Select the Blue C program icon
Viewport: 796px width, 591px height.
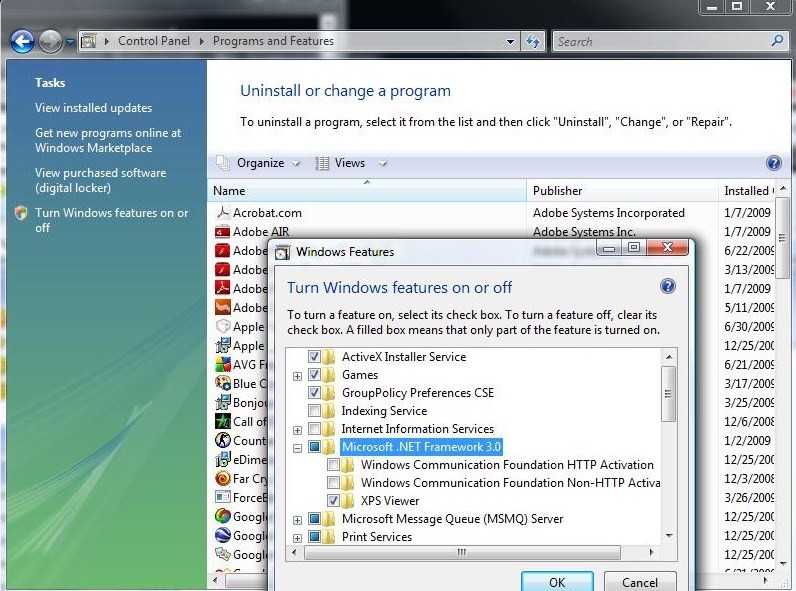[x=222, y=383]
